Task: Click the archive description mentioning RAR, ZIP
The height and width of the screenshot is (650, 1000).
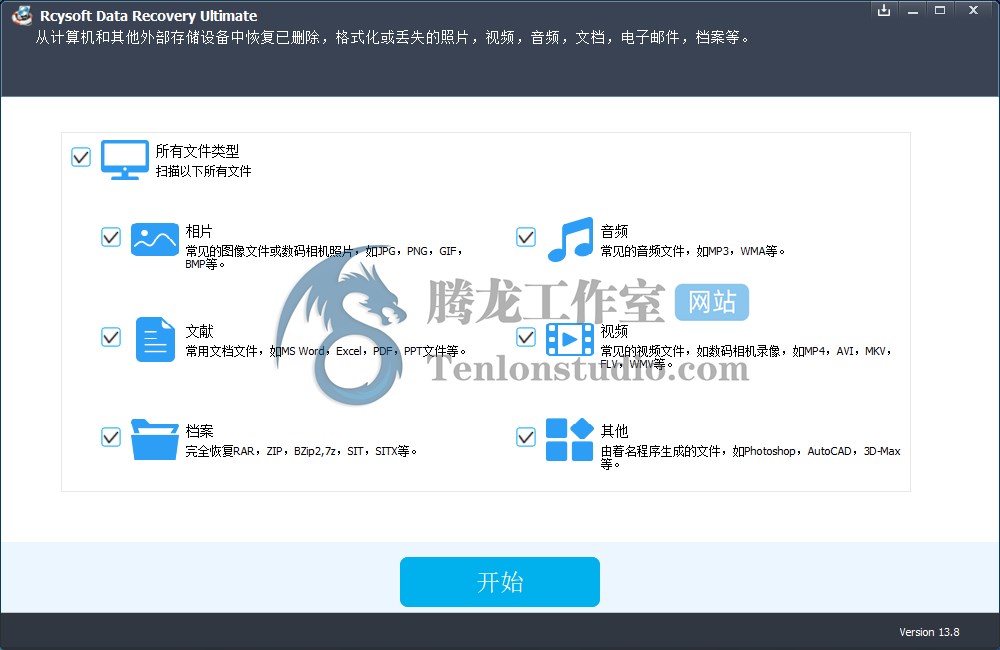Action: pos(301,451)
